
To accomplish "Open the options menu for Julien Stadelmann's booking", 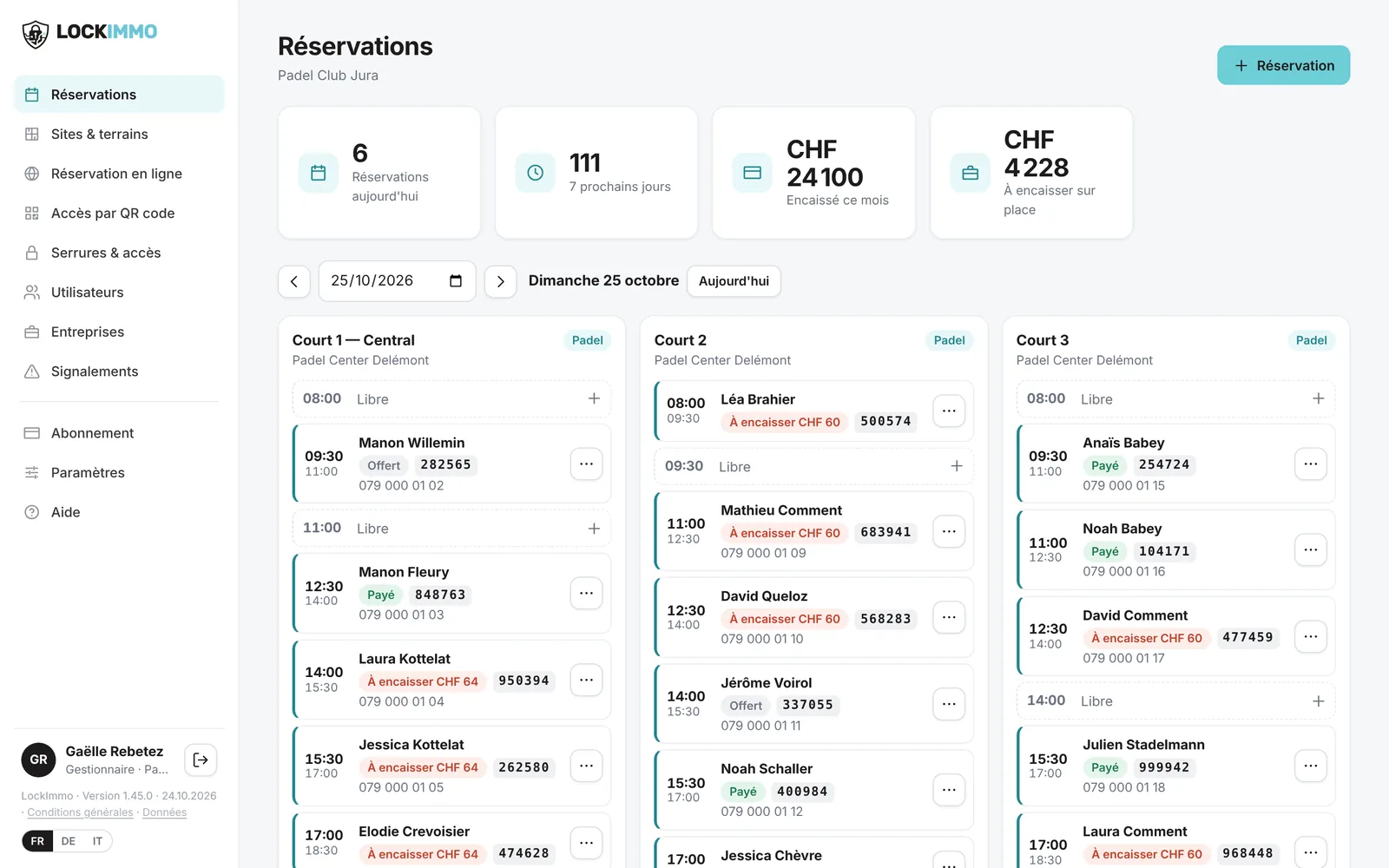I will (1311, 766).
